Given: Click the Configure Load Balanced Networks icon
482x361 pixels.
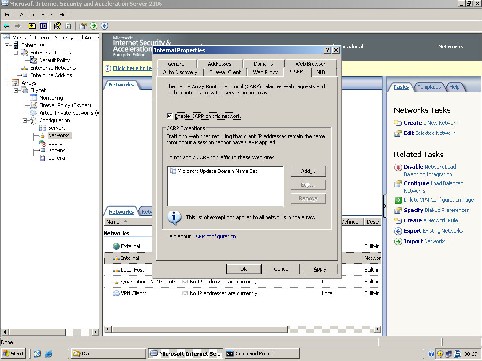Looking at the screenshot, I should click(x=398, y=184).
